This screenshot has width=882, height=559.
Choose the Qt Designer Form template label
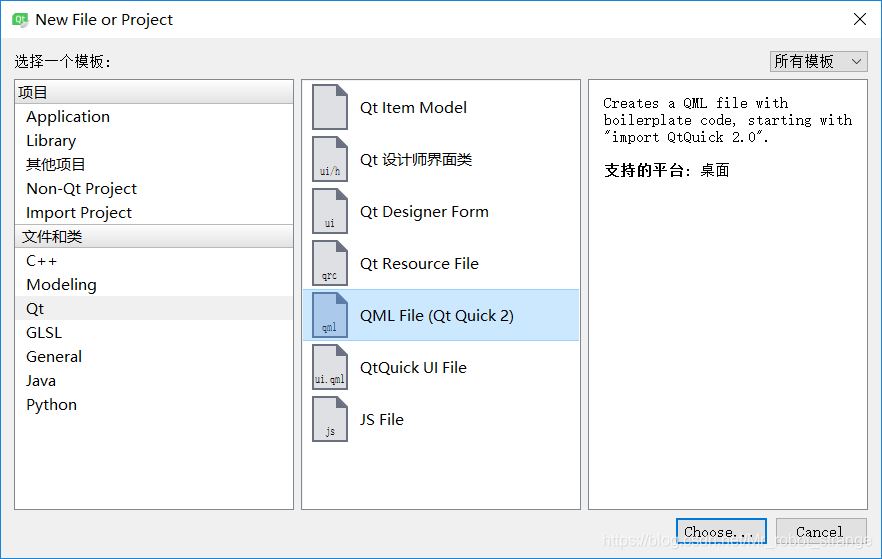[424, 211]
